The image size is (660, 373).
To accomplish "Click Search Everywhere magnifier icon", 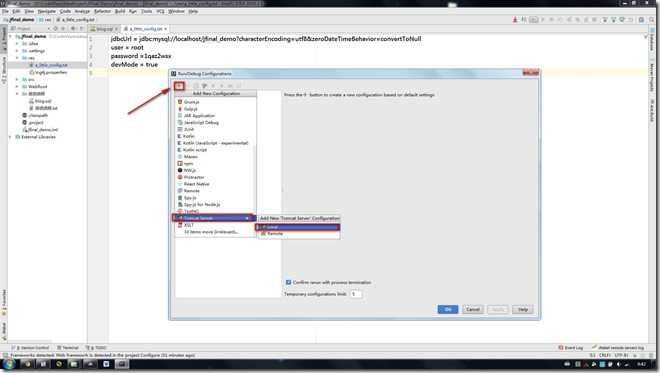I will [x=653, y=20].
